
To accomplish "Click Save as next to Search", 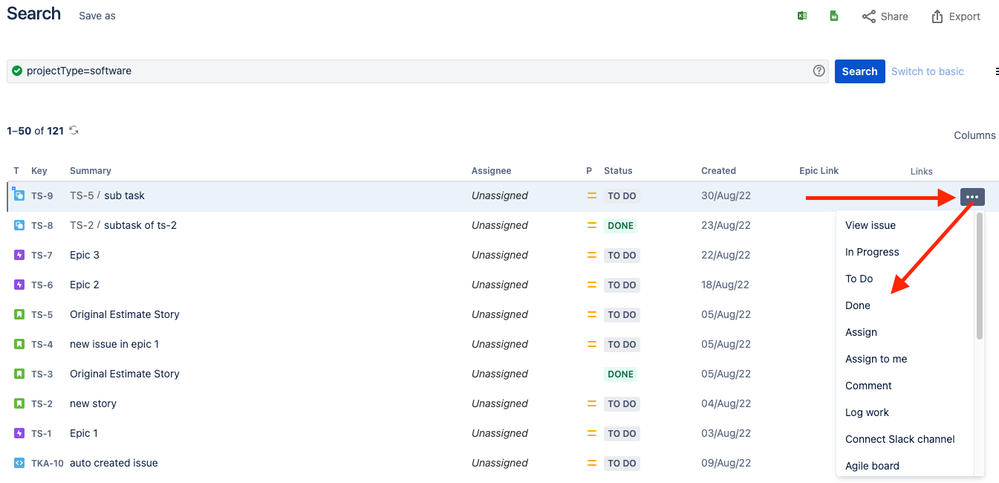I will coord(97,16).
